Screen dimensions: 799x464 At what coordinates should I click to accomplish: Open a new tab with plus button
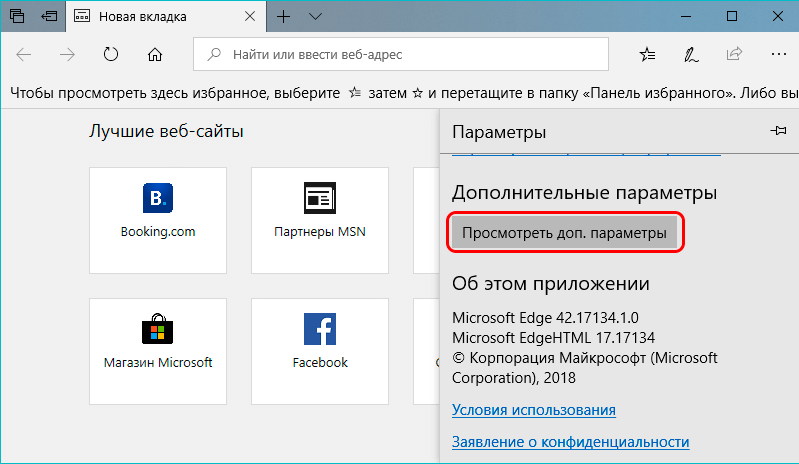283,17
